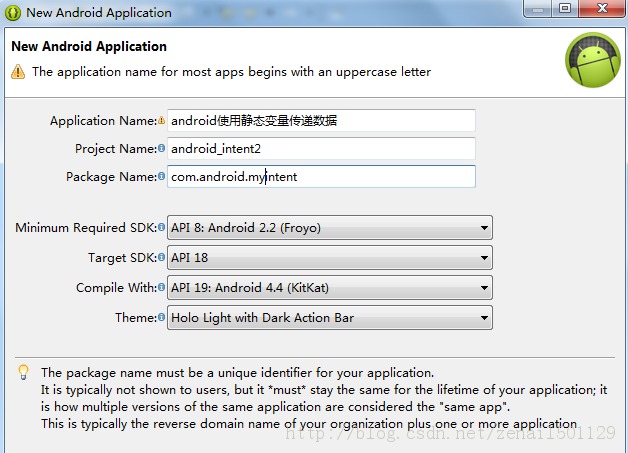Image resolution: width=628 pixels, height=453 pixels.
Task: Click the green Android robot logo
Action: [x=593, y=60]
